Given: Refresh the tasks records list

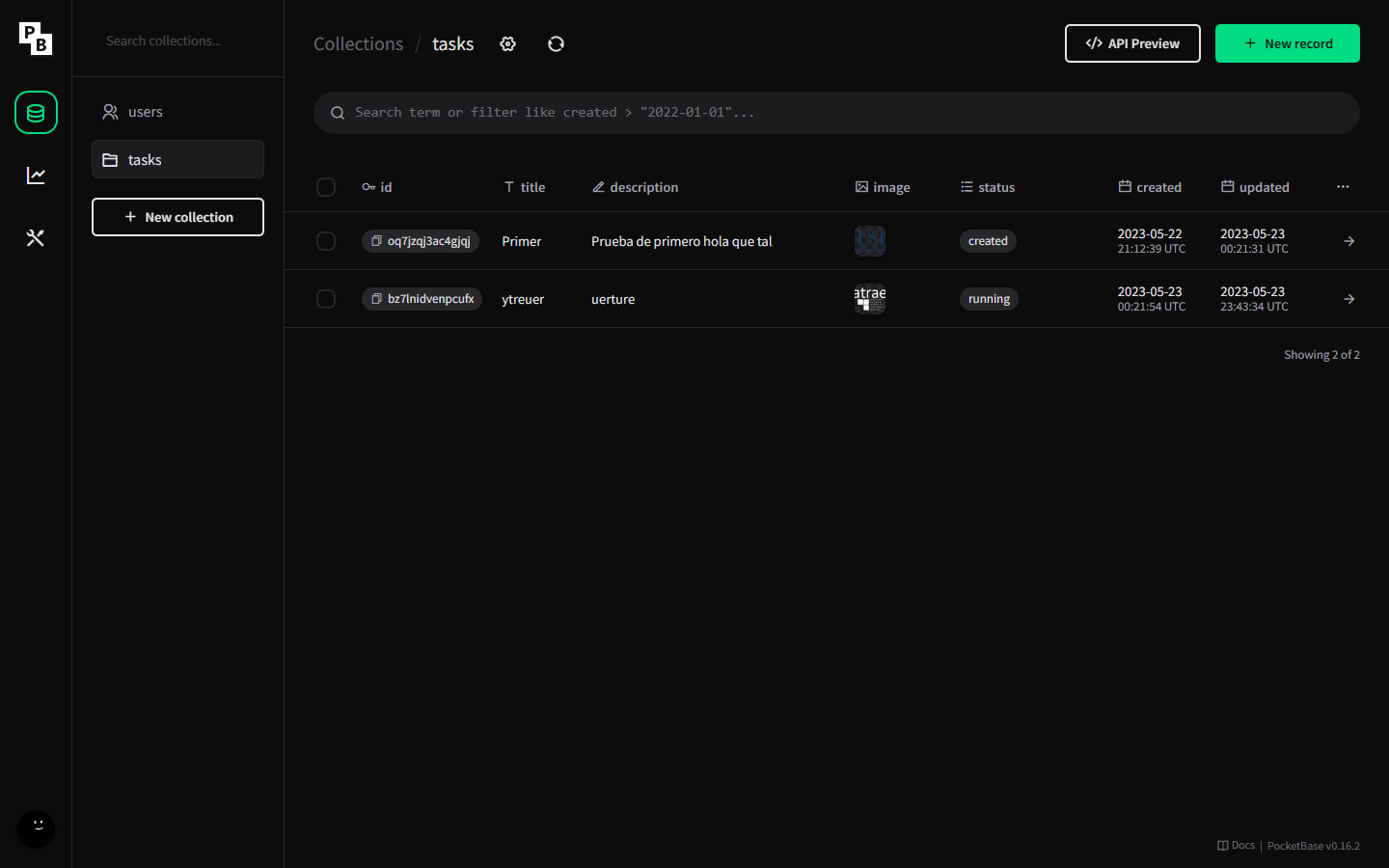Looking at the screenshot, I should coord(556,43).
